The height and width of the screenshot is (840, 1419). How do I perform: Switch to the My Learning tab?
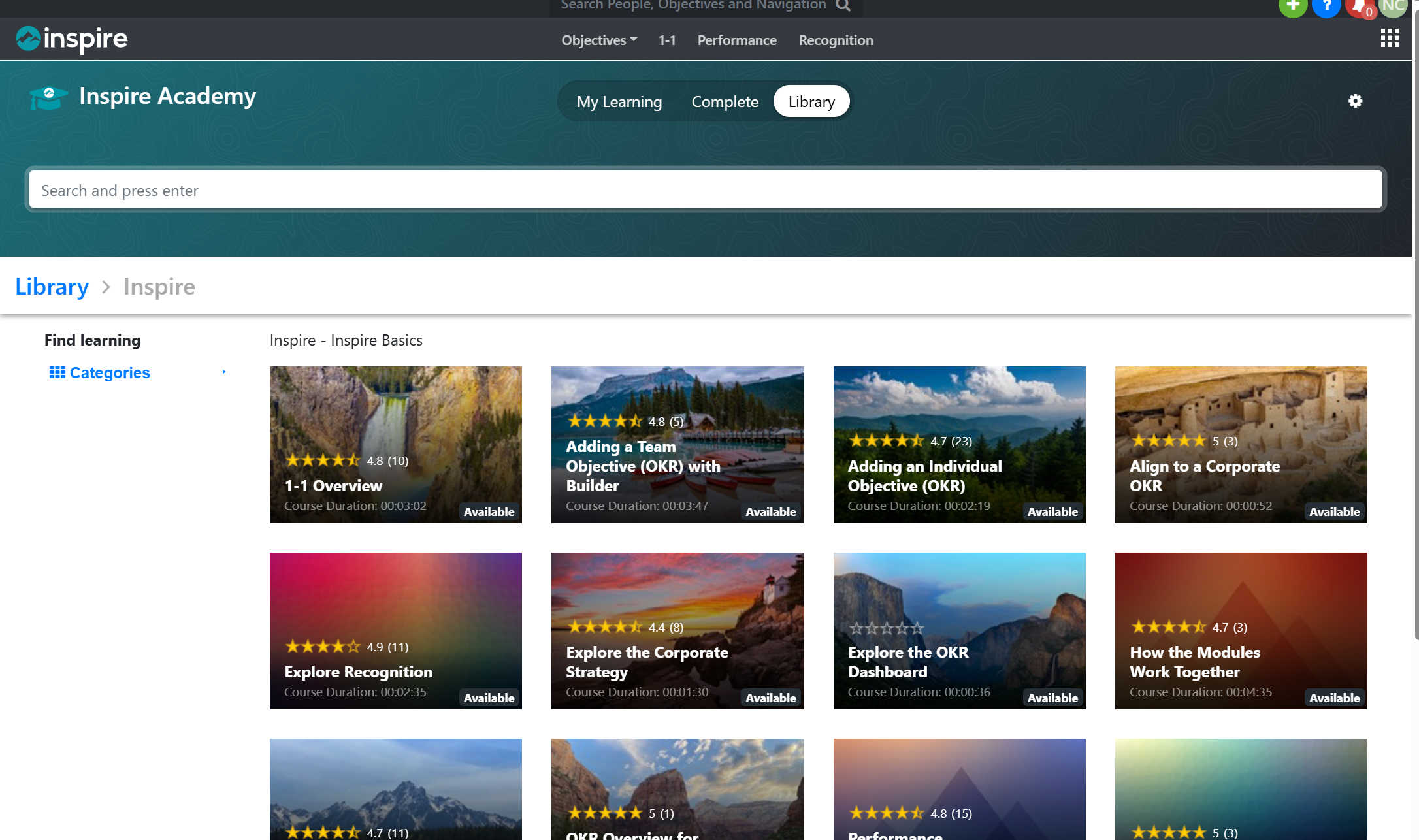pyautogui.click(x=619, y=102)
